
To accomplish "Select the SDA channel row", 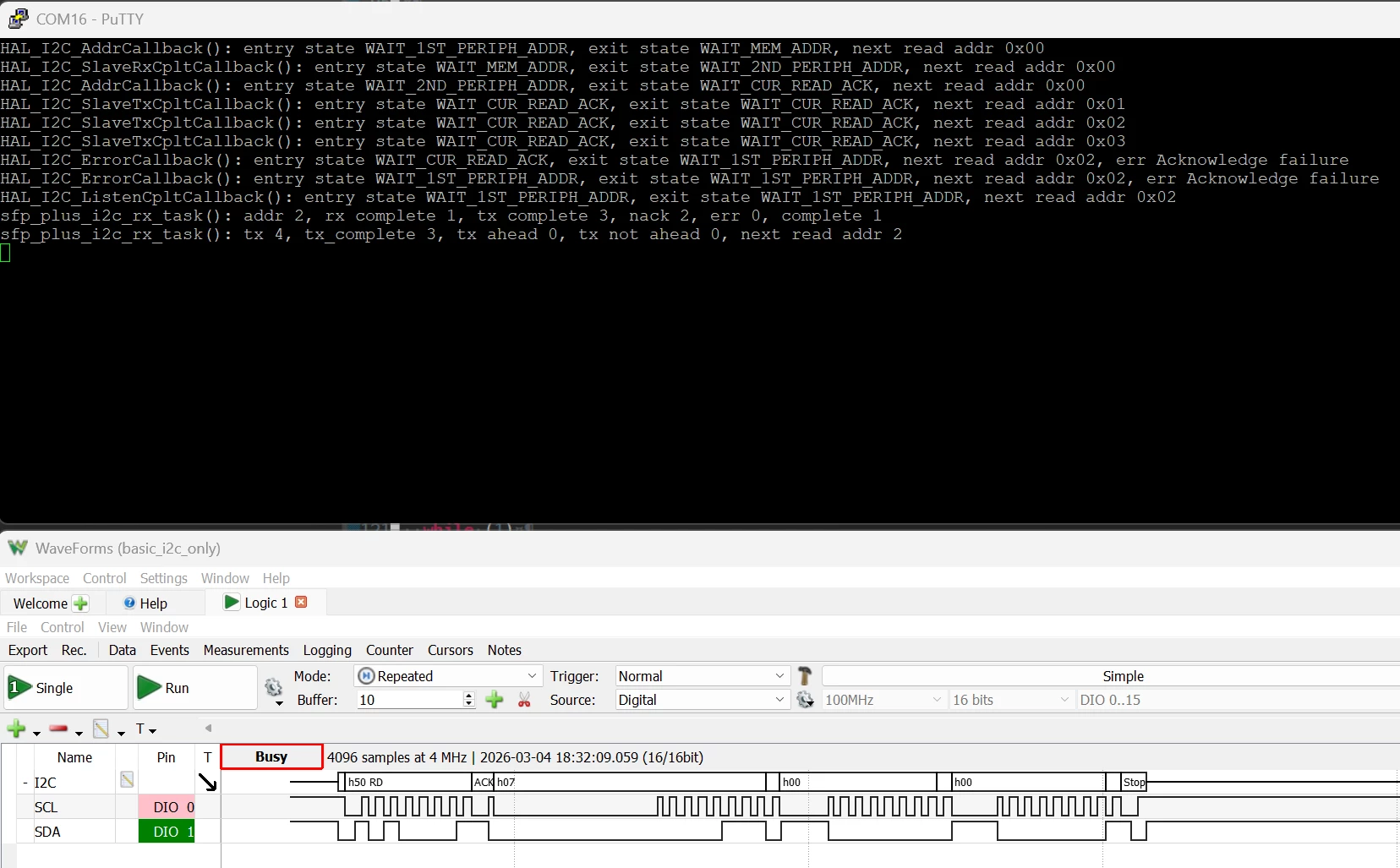I will pyautogui.click(x=47, y=832).
